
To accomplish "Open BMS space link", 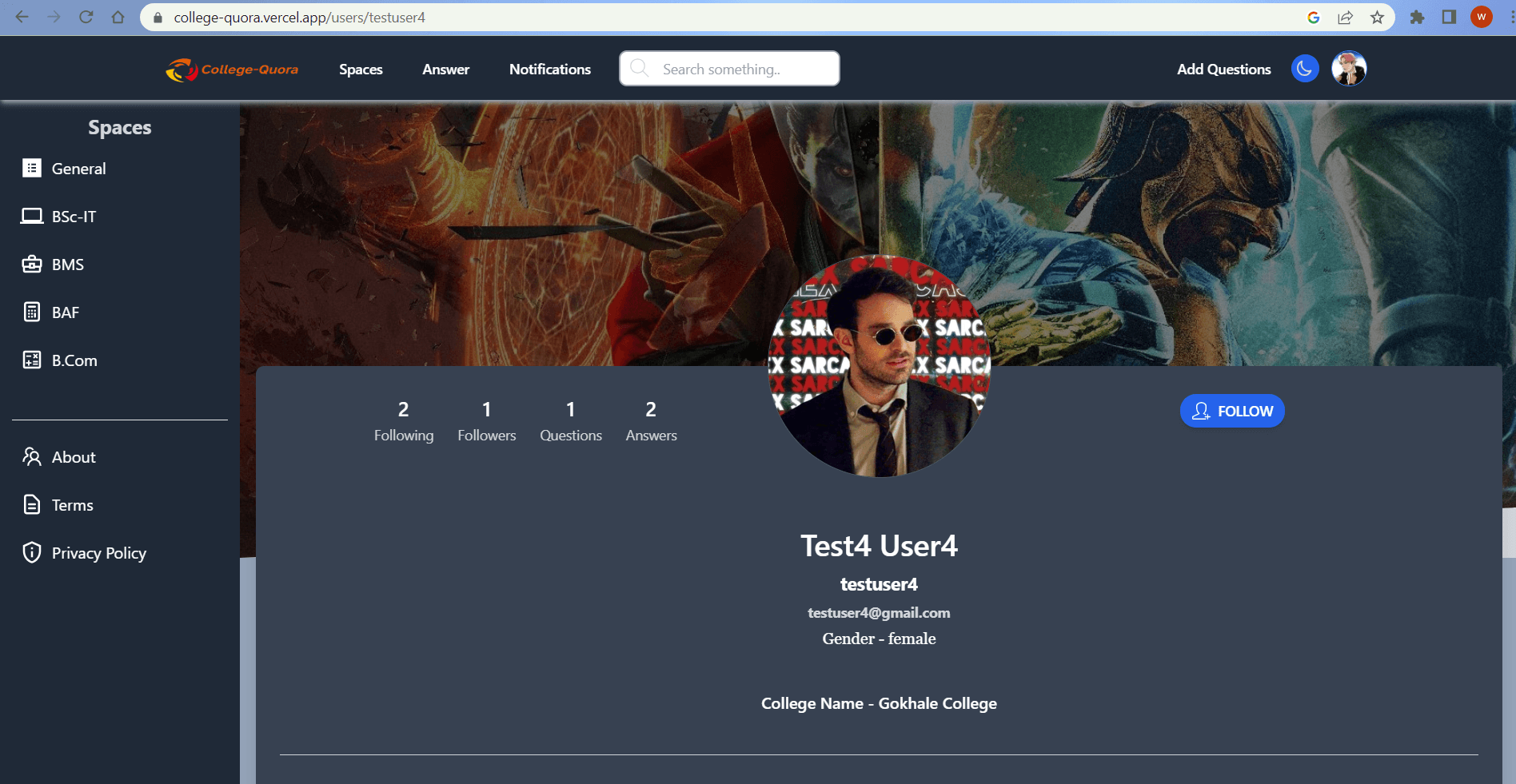I will (x=67, y=265).
